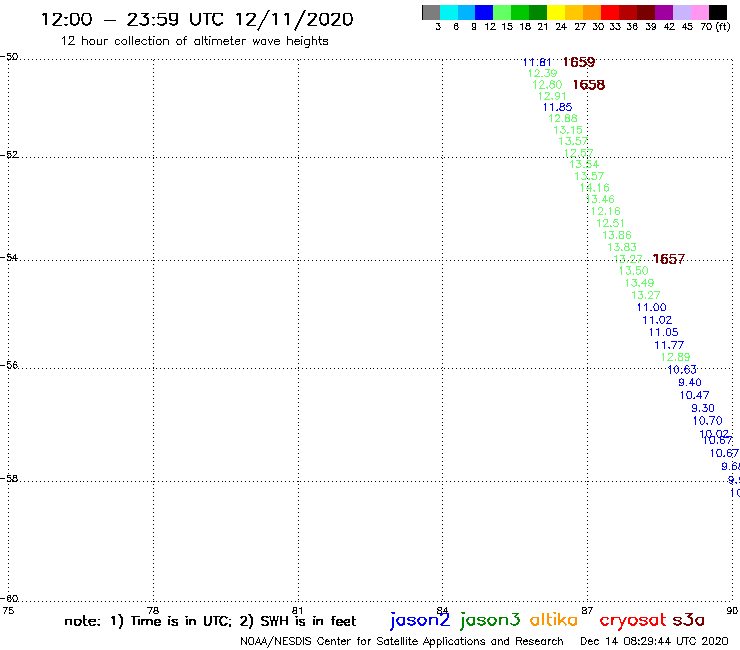Select the 84 longitude axis label
Image resolution: width=740 pixels, height=650 pixels.
442,611
